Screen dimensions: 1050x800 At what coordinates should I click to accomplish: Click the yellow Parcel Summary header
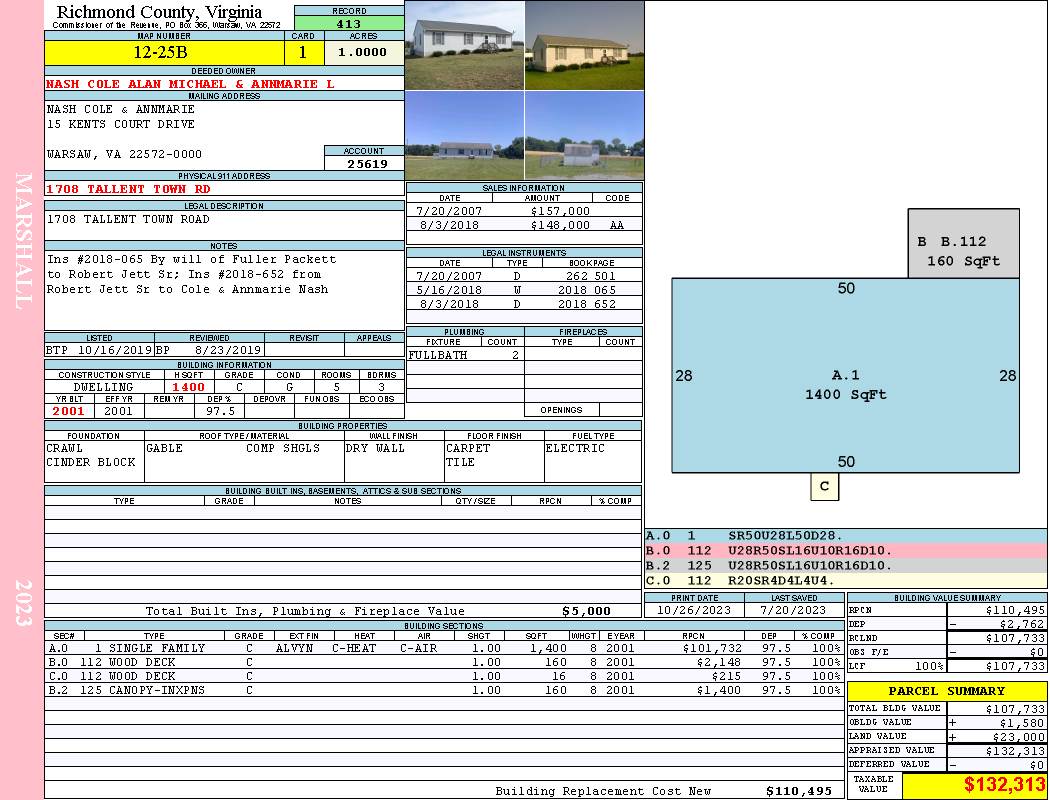[x=947, y=691]
